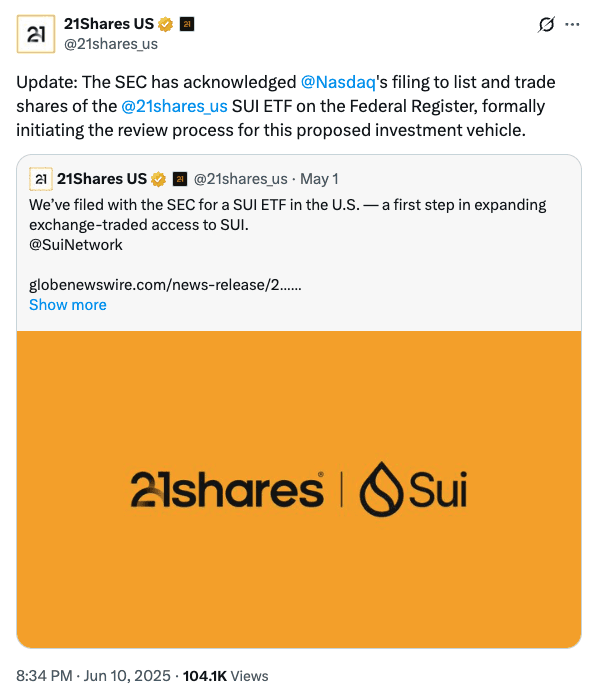Screen dimensions: 594x699
Task: Click the @21shares_us handle under header name
Action: click(x=111, y=44)
